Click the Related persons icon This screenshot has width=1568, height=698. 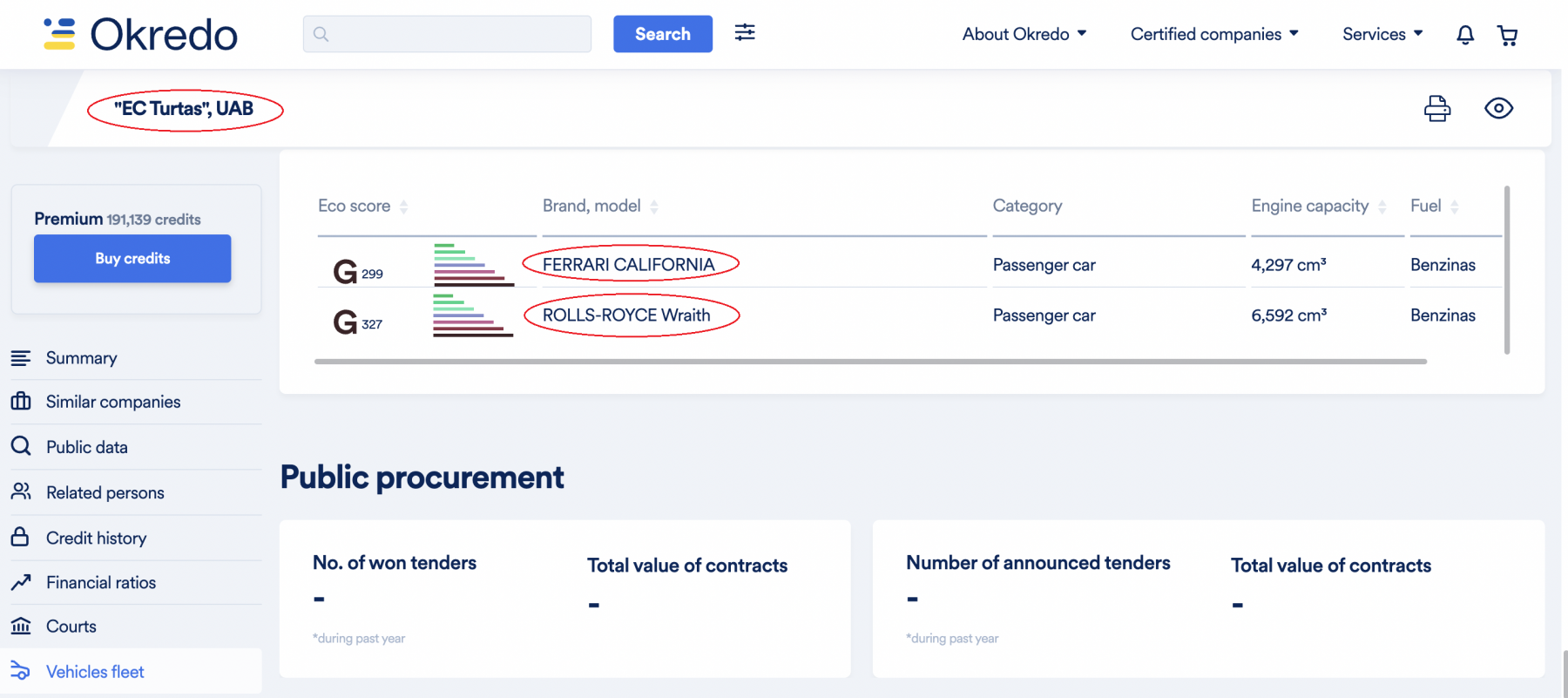point(21,491)
